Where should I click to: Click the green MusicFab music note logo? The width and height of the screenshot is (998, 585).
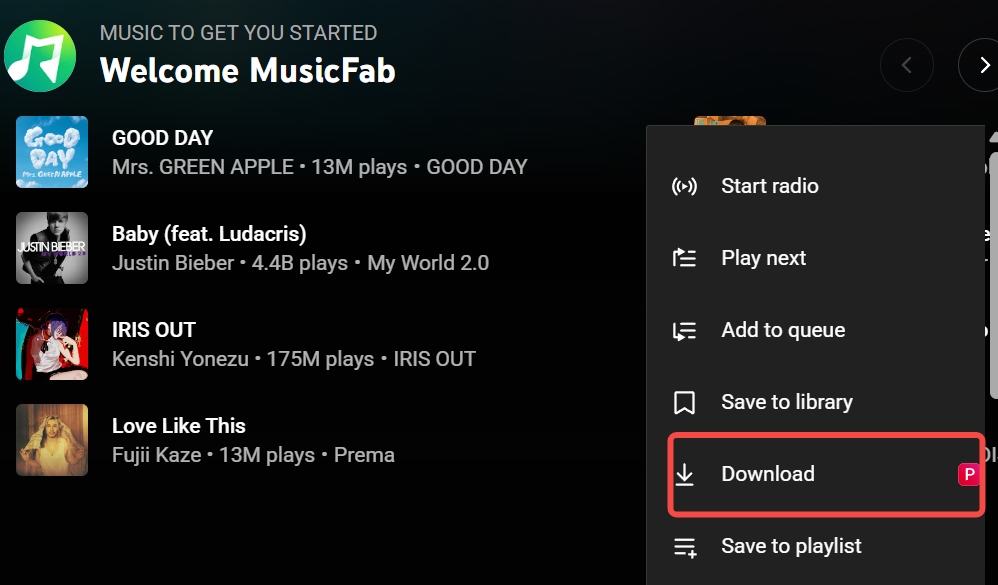[40, 55]
